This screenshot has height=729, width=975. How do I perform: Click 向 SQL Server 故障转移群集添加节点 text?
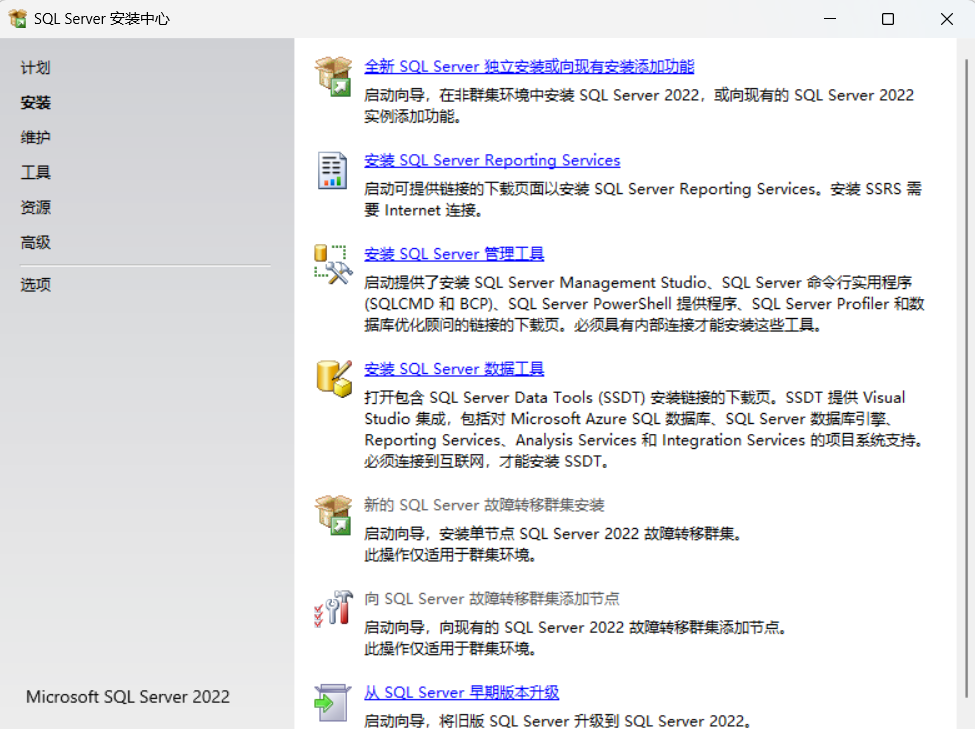tap(492, 599)
